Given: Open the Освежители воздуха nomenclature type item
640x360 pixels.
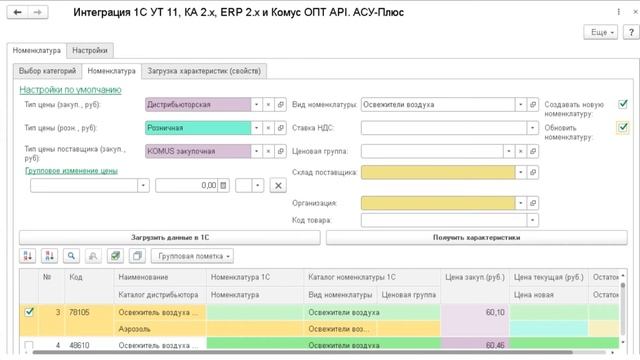Looking at the screenshot, I should (533, 105).
